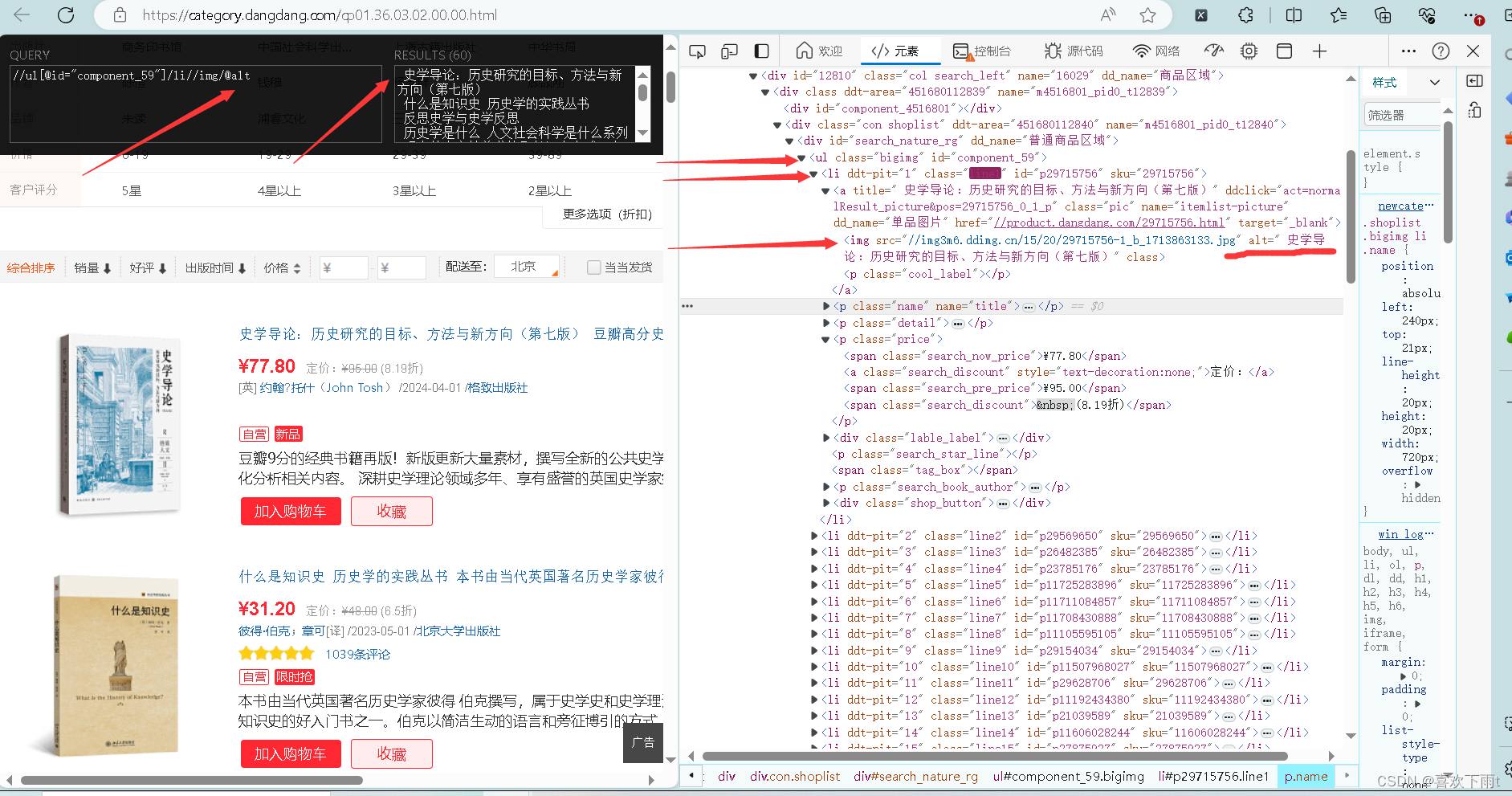This screenshot has height=796, width=1512.
Task: Sort results by 好评
Action: 148,267
